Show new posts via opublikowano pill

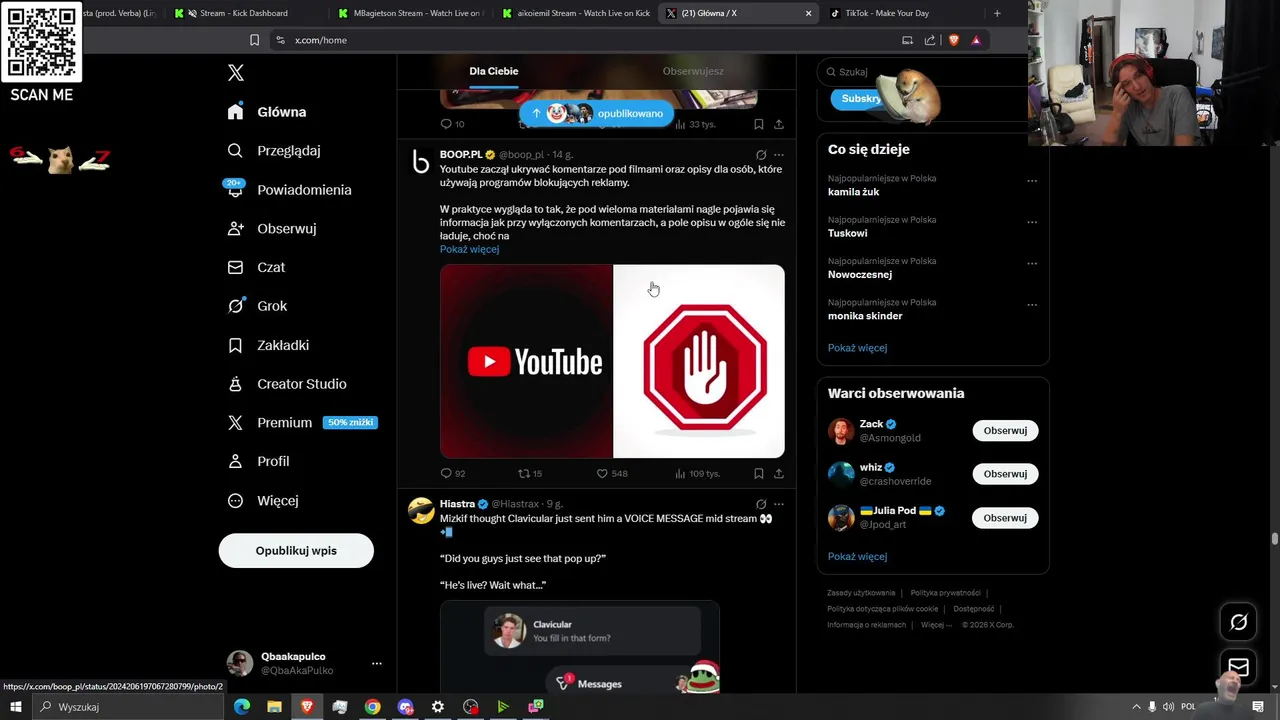(597, 113)
